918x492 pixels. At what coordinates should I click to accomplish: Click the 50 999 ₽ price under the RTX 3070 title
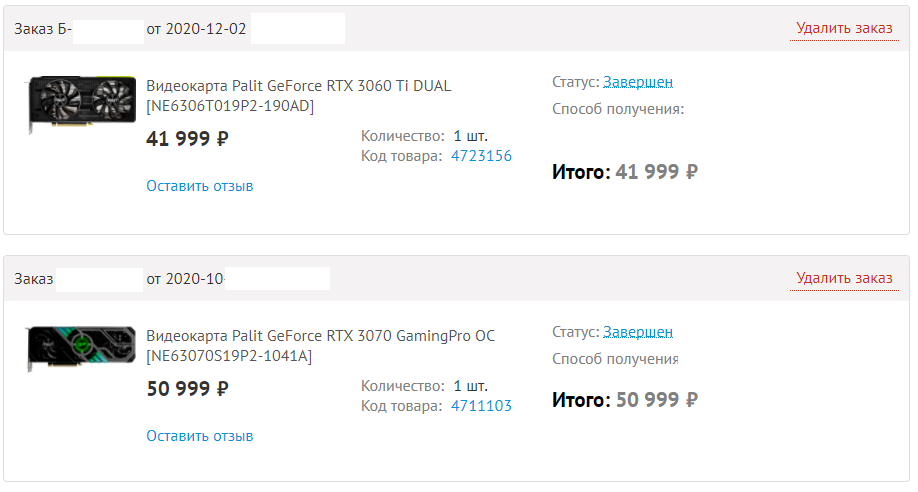[x=187, y=389]
